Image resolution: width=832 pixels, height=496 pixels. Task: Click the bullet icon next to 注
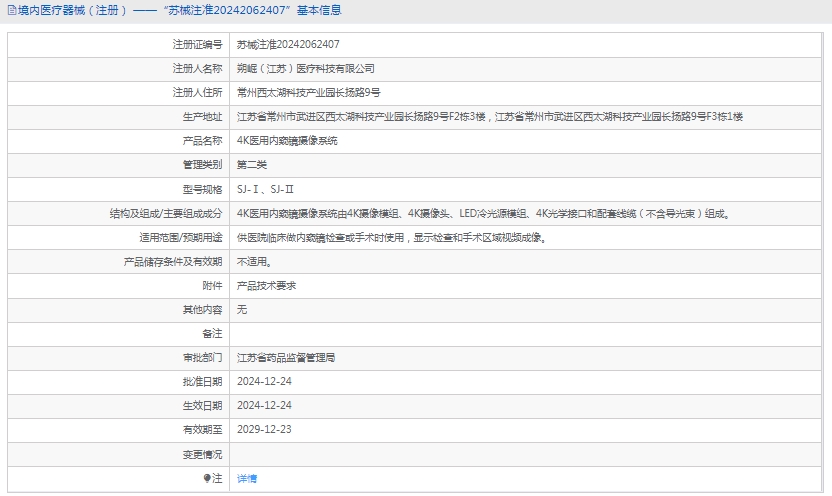coord(207,479)
